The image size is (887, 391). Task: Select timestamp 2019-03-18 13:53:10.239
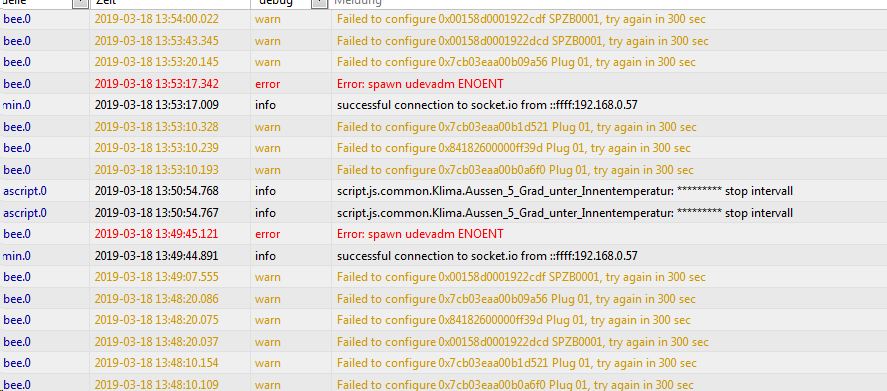[x=156, y=148]
